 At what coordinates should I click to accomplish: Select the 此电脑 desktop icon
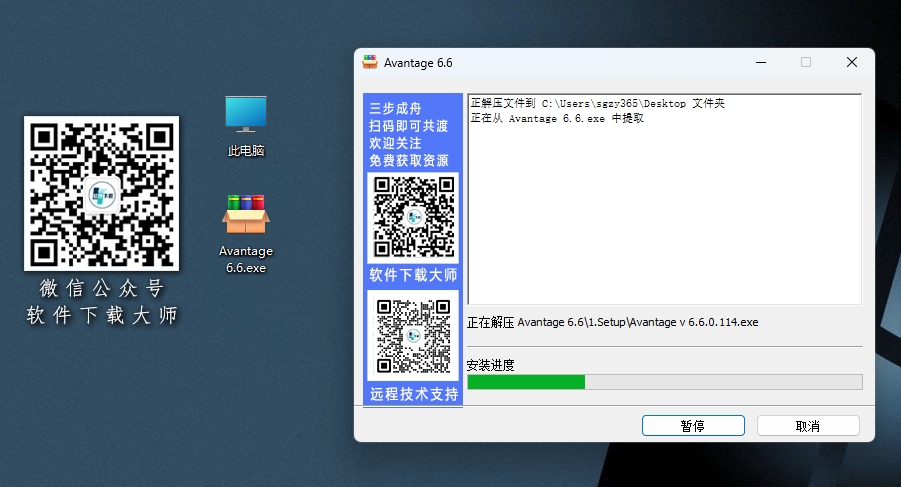246,126
